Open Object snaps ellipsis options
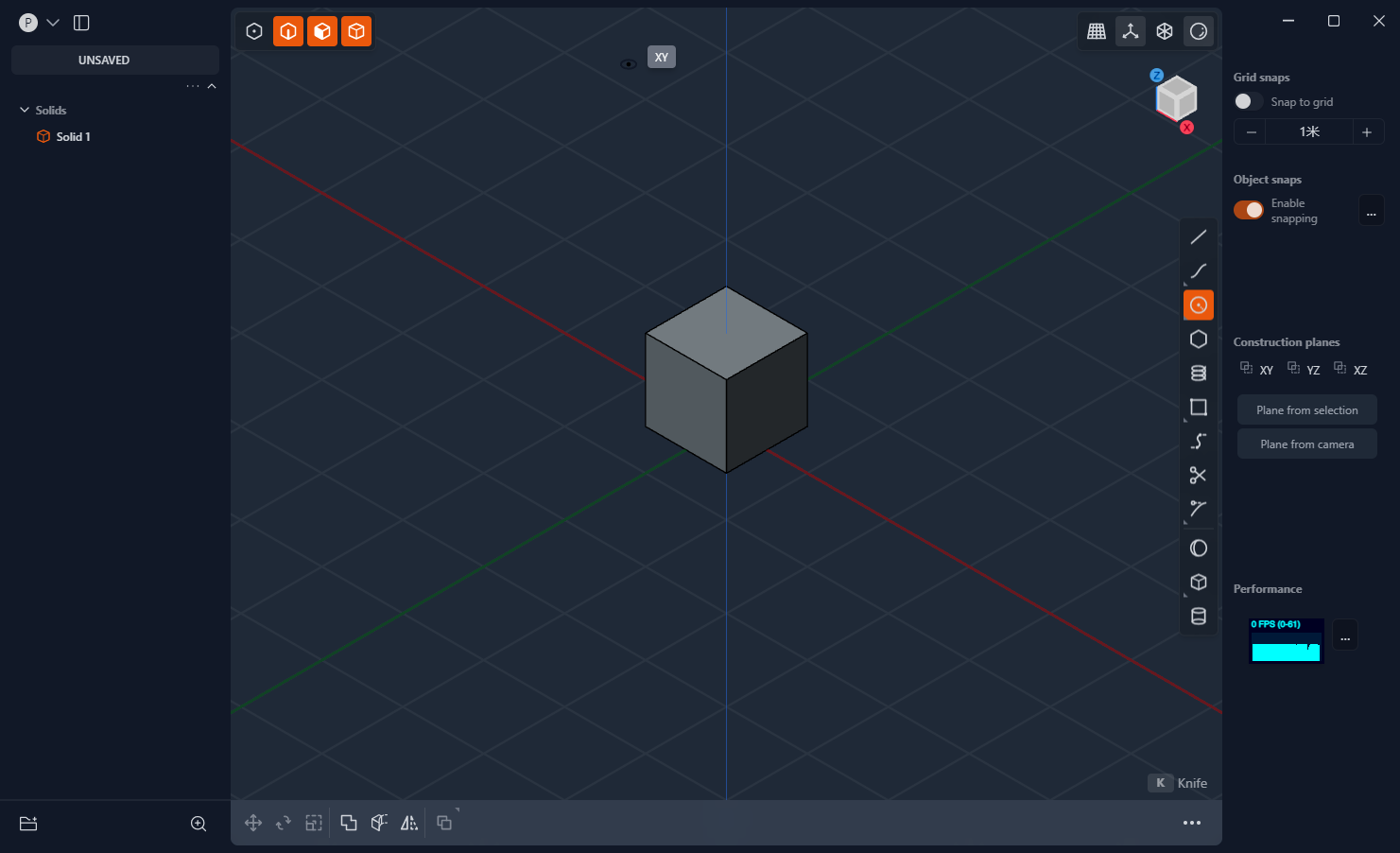 (x=1372, y=210)
